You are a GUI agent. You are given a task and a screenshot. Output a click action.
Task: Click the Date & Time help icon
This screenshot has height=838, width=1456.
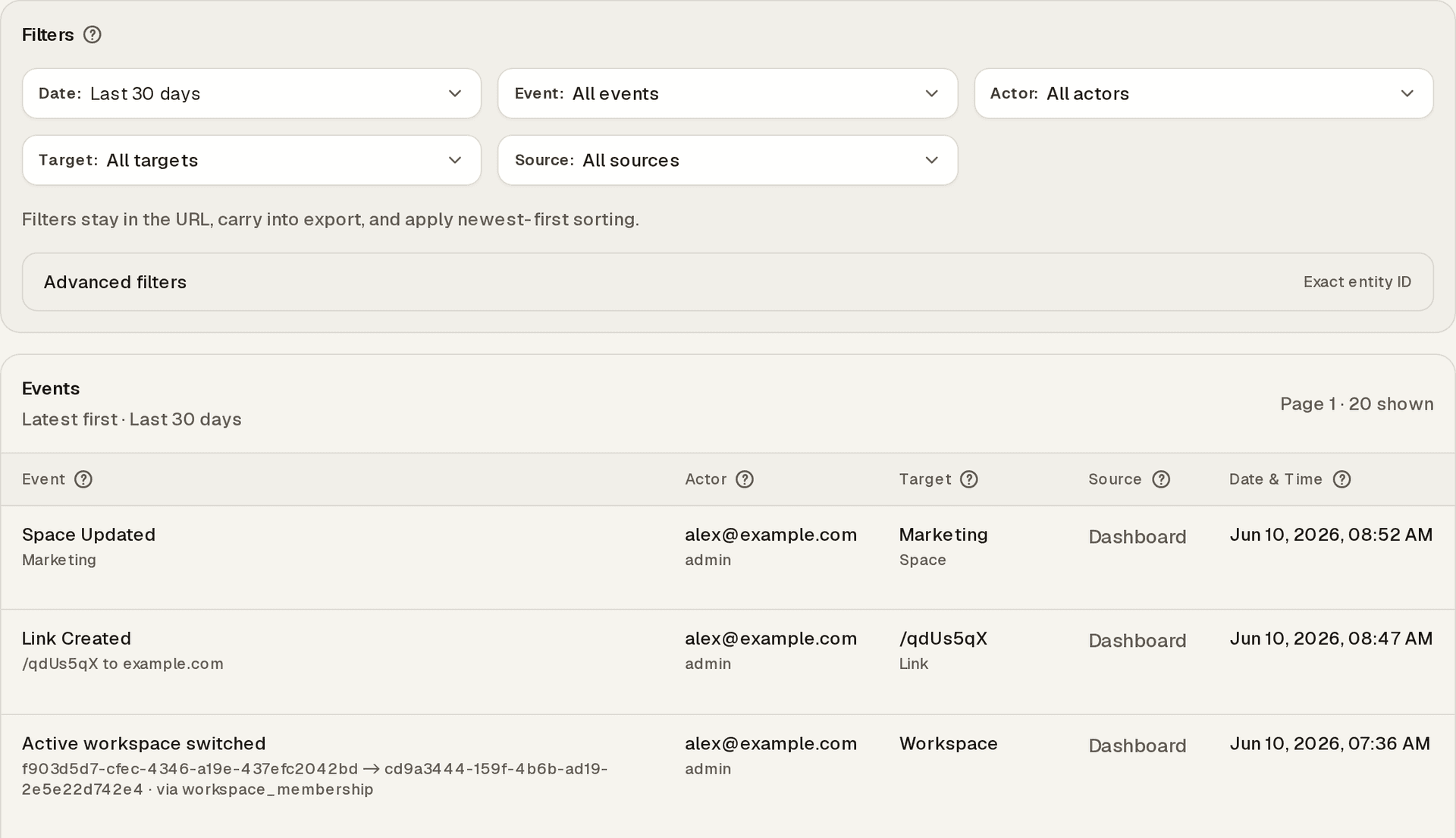click(1341, 479)
